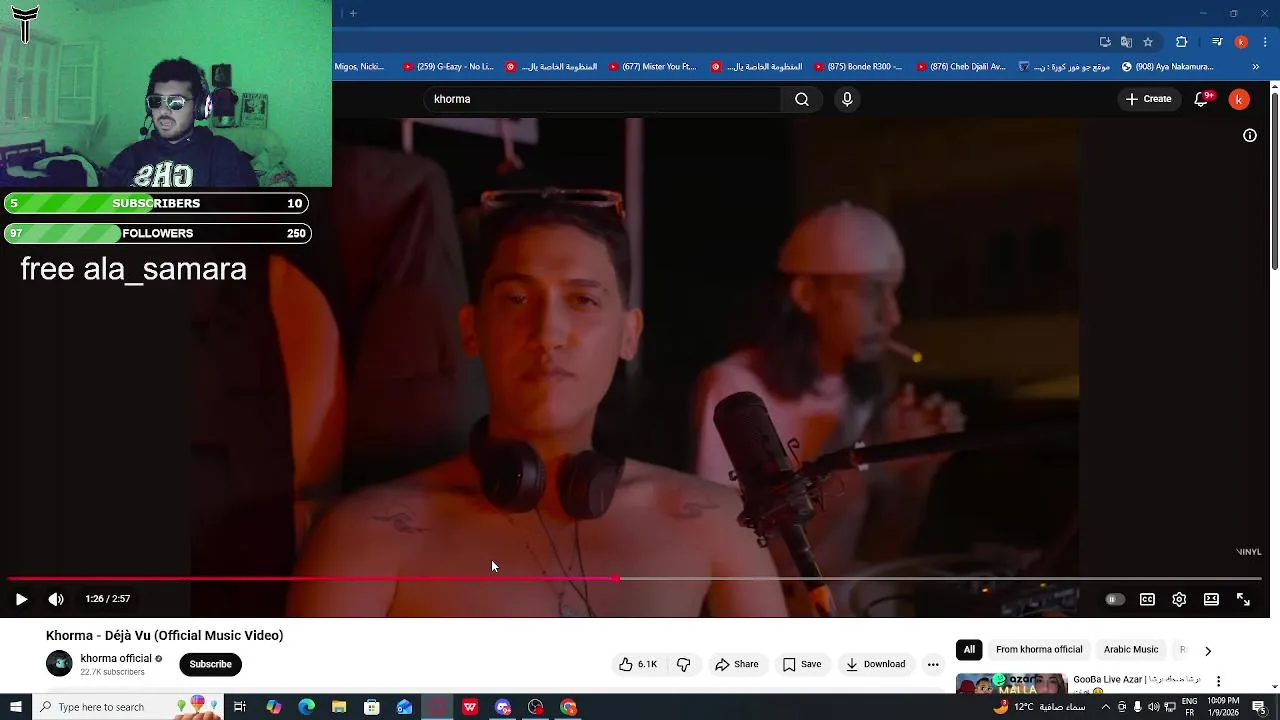Share the Déjà Vu video
1280x720 pixels.
(x=736, y=664)
